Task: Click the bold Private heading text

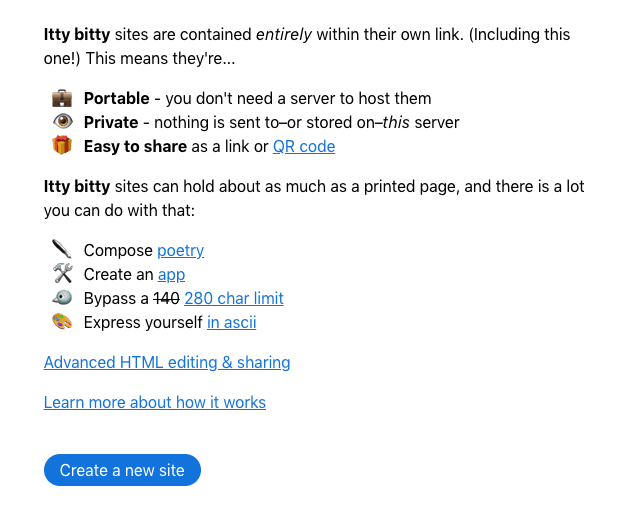Action: (x=111, y=123)
